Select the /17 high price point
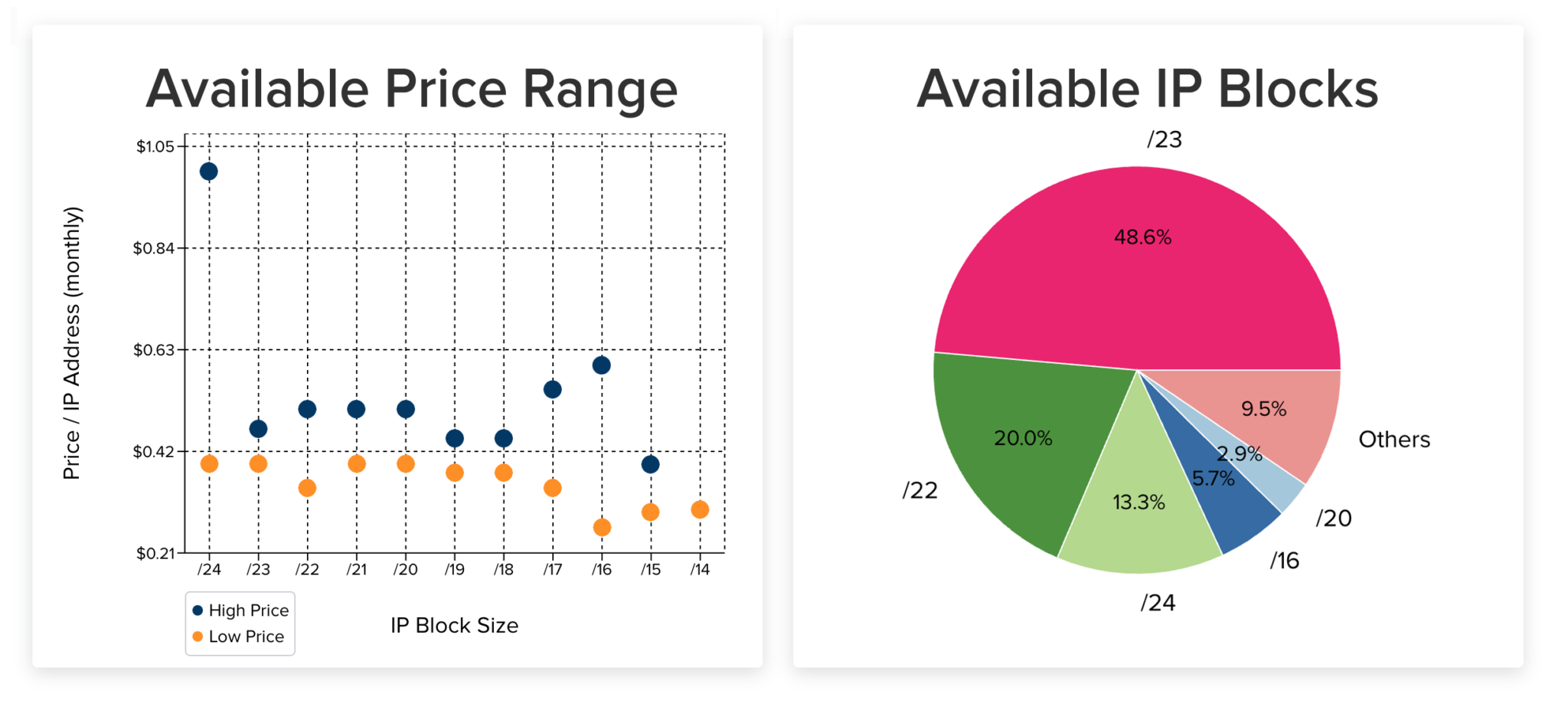The height and width of the screenshot is (707, 1568). click(x=553, y=390)
